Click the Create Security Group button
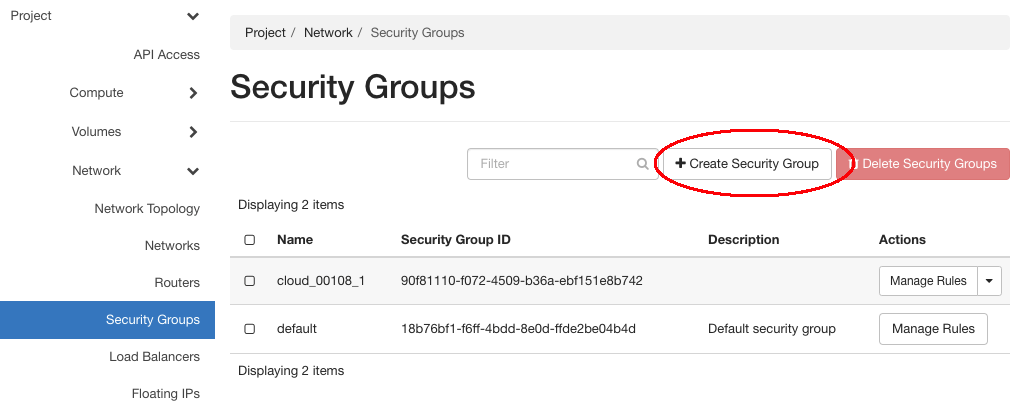The height and width of the screenshot is (407, 1022). click(747, 164)
